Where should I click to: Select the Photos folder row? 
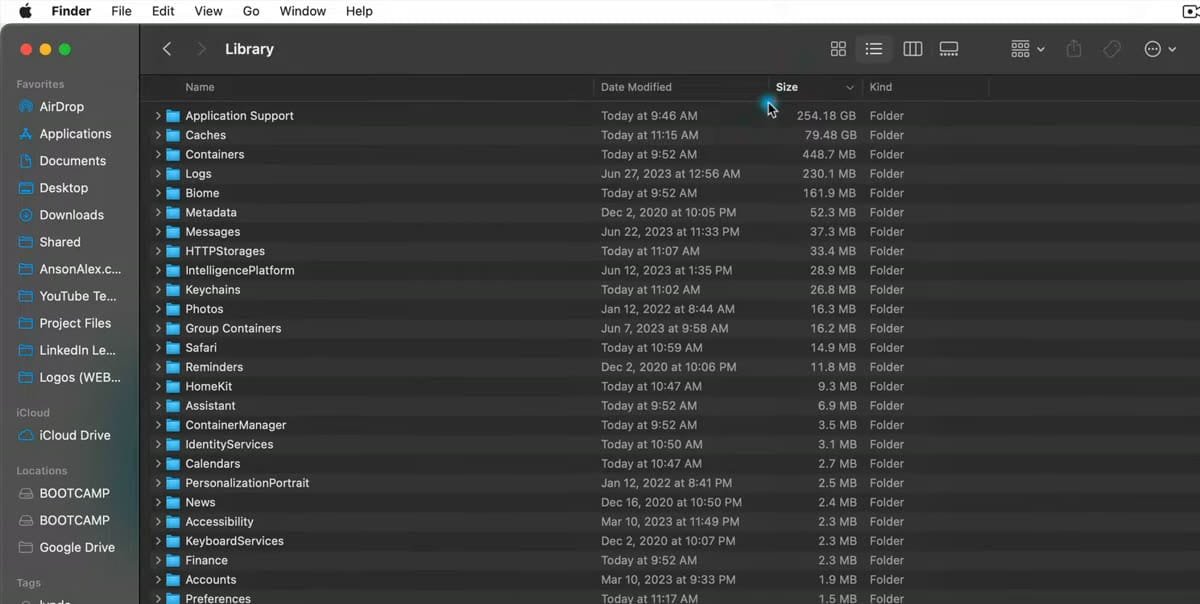click(670, 309)
